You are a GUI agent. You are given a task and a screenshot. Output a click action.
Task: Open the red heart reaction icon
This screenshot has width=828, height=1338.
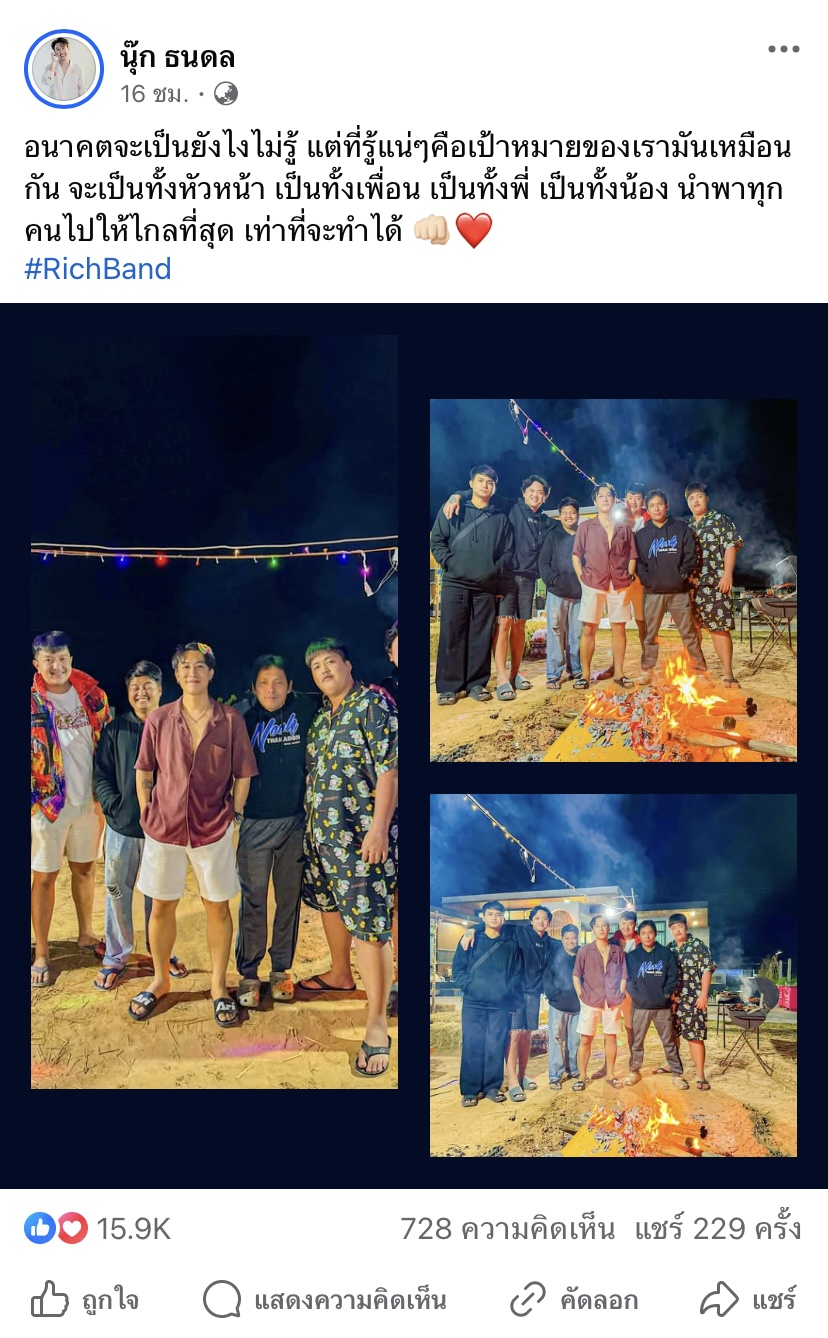(72, 1228)
